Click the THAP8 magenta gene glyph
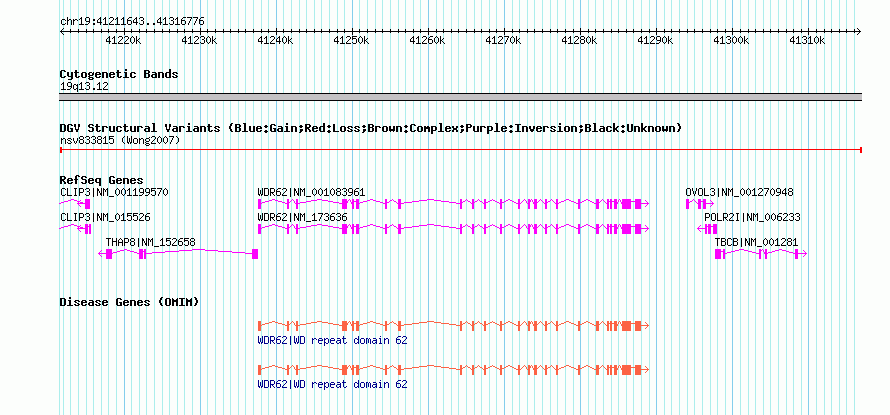Screen dimensions: 890x415 coord(178,254)
